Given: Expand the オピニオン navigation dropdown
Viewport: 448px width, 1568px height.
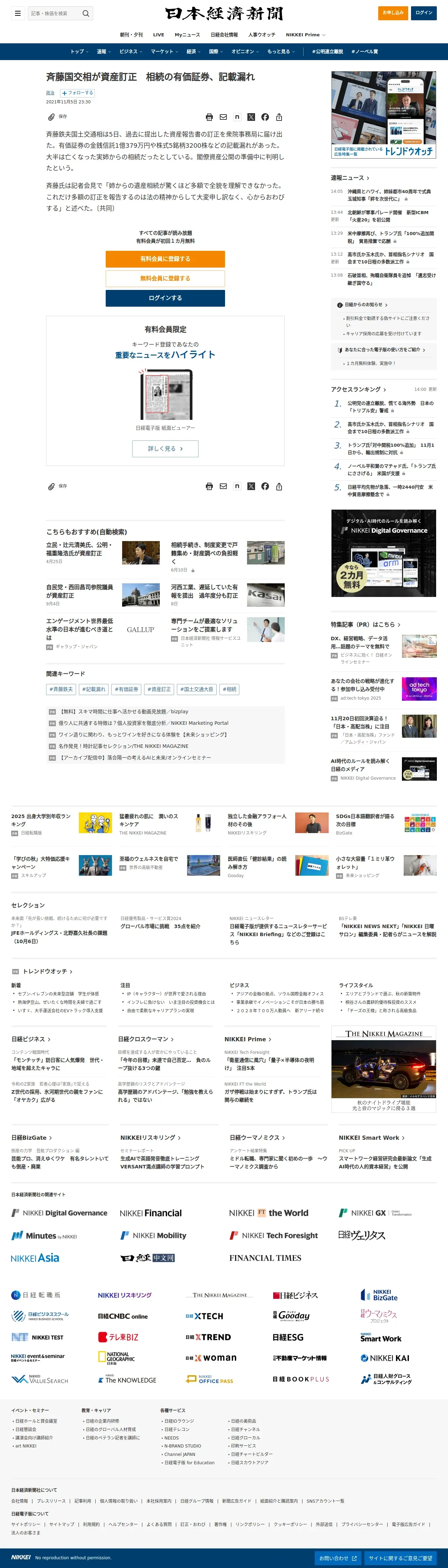Looking at the screenshot, I should (x=245, y=52).
